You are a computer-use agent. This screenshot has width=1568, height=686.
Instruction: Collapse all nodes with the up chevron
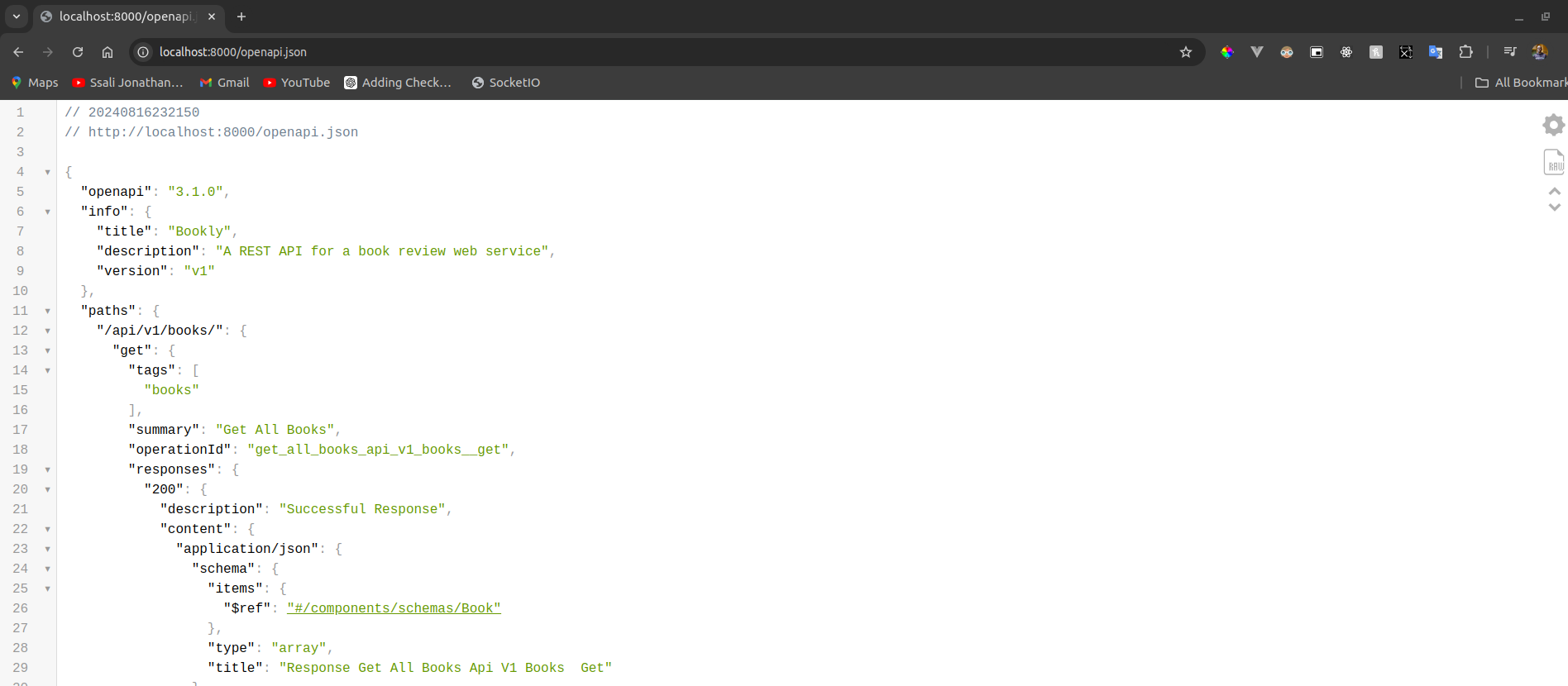[1555, 191]
